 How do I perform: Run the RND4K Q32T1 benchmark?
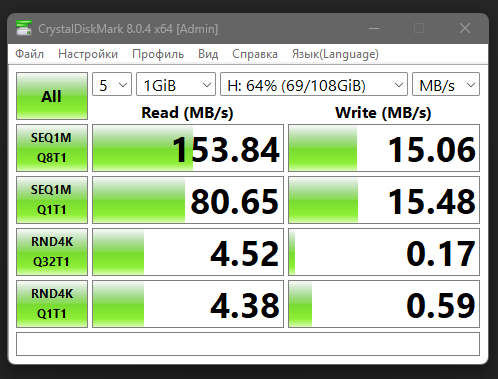pyautogui.click(x=52, y=252)
